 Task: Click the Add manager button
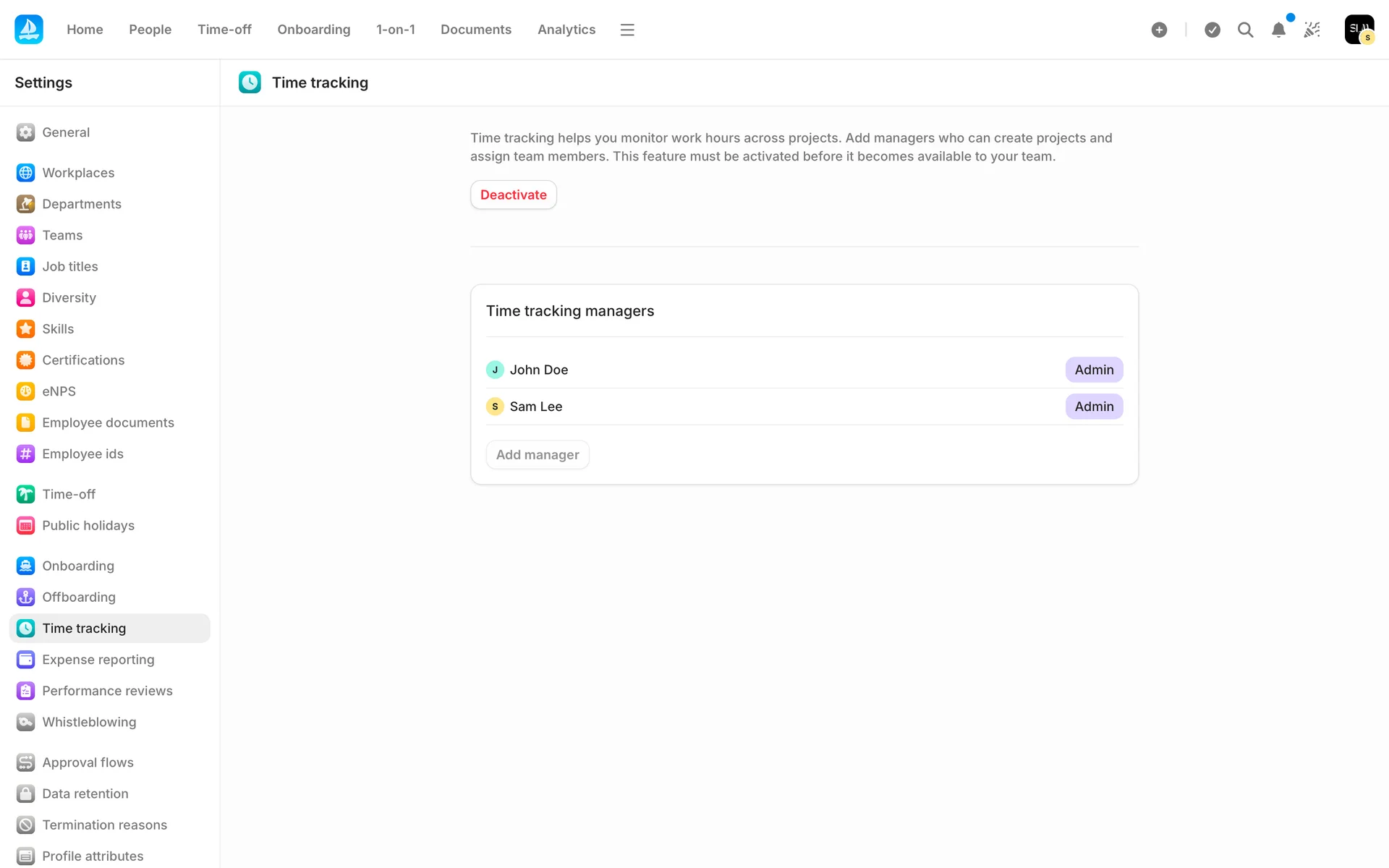point(537,455)
